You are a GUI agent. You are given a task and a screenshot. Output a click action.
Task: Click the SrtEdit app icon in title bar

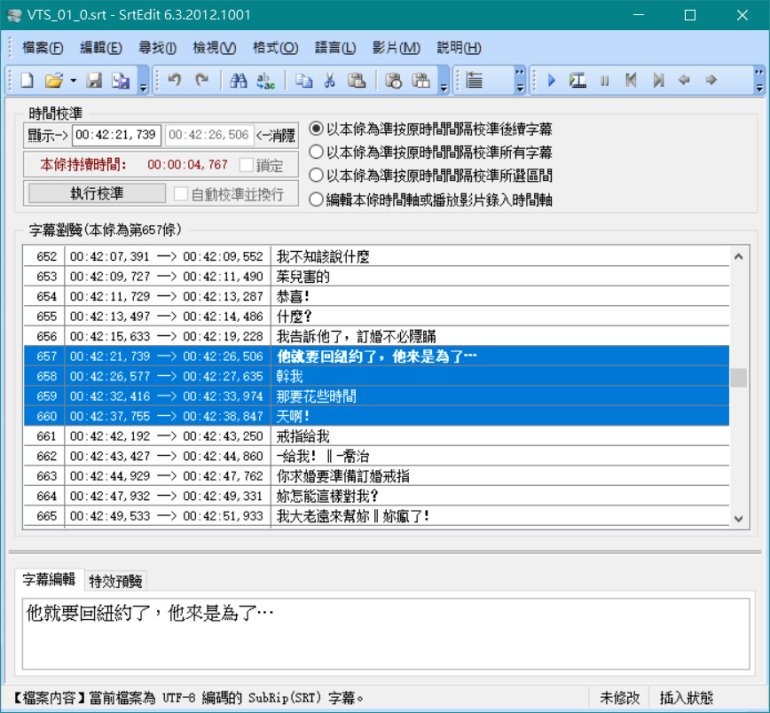(x=14, y=15)
